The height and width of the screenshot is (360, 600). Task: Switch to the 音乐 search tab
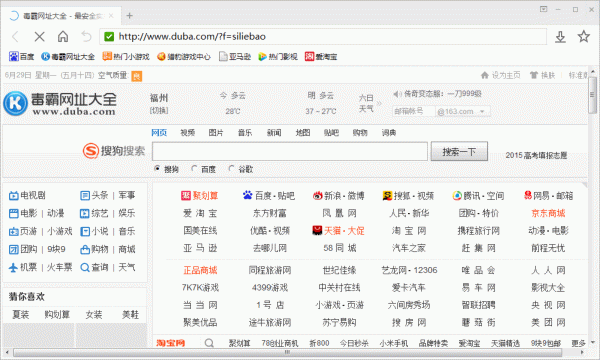245,133
